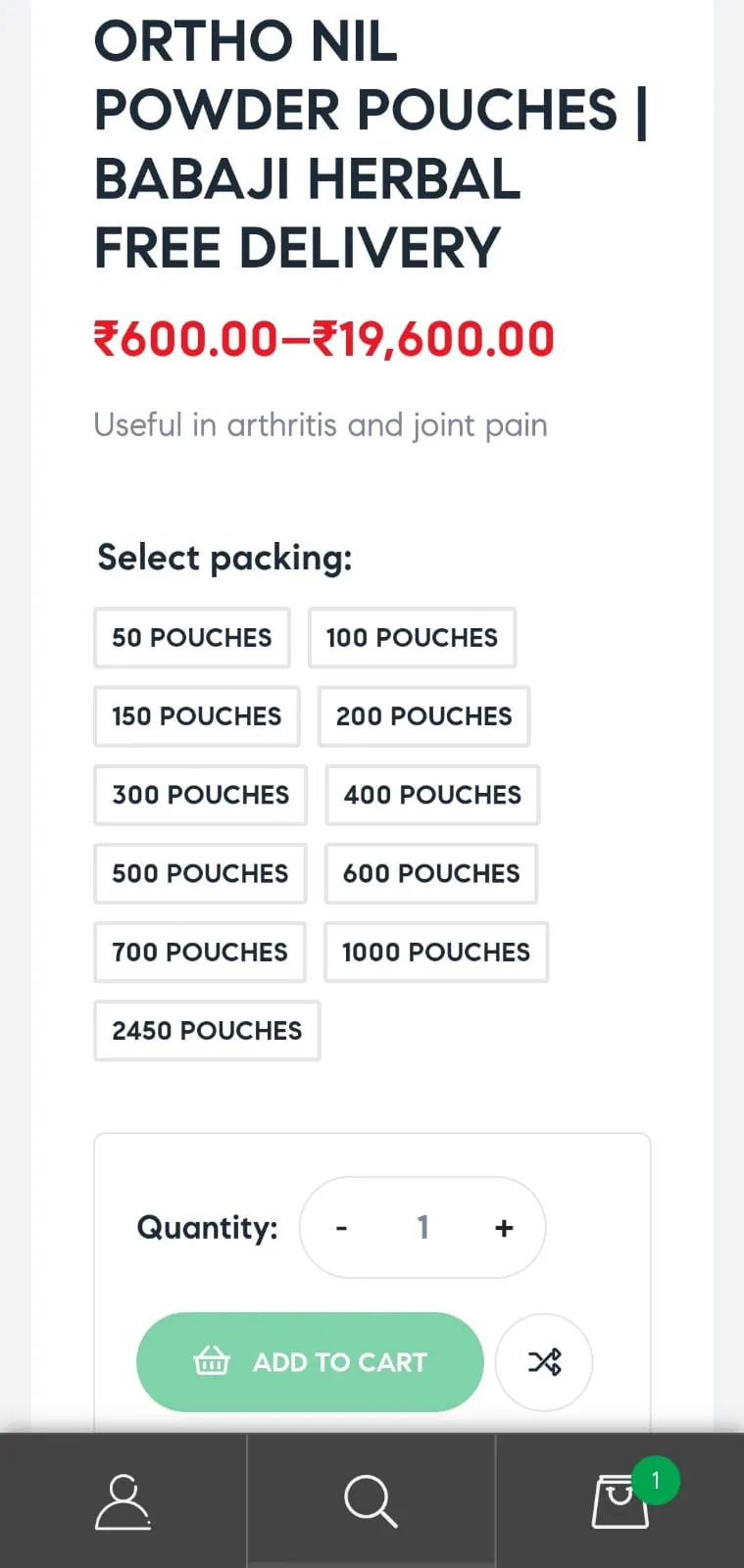Pick the 300 POUCHES option
744x1568 pixels.
pos(201,795)
